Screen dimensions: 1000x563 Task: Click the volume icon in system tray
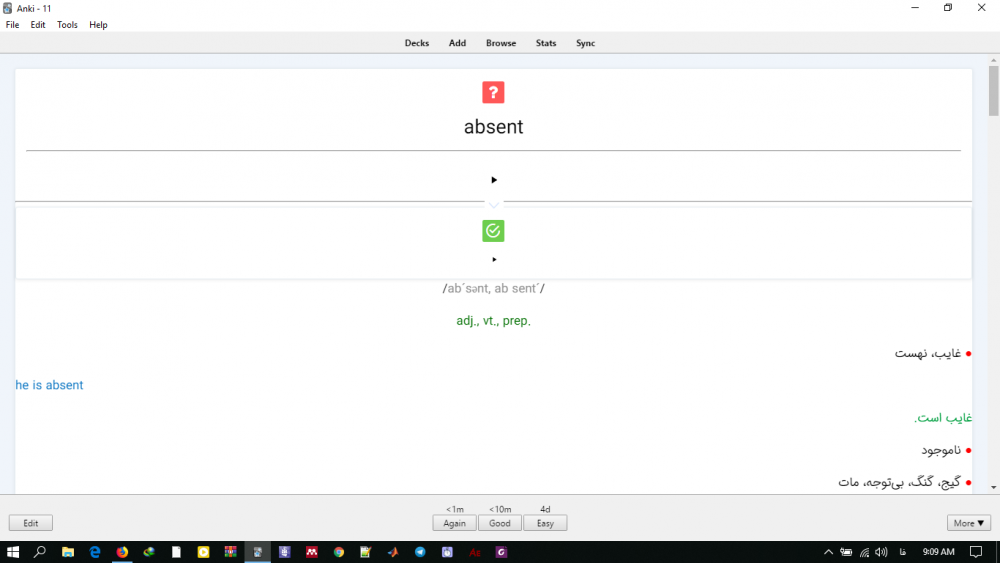881,552
